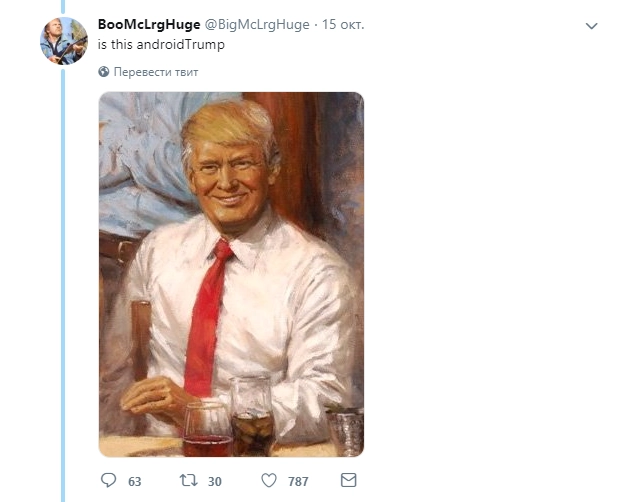This screenshot has height=502, width=636.
Task: Expand the tweet options chevron
Action: (591, 25)
